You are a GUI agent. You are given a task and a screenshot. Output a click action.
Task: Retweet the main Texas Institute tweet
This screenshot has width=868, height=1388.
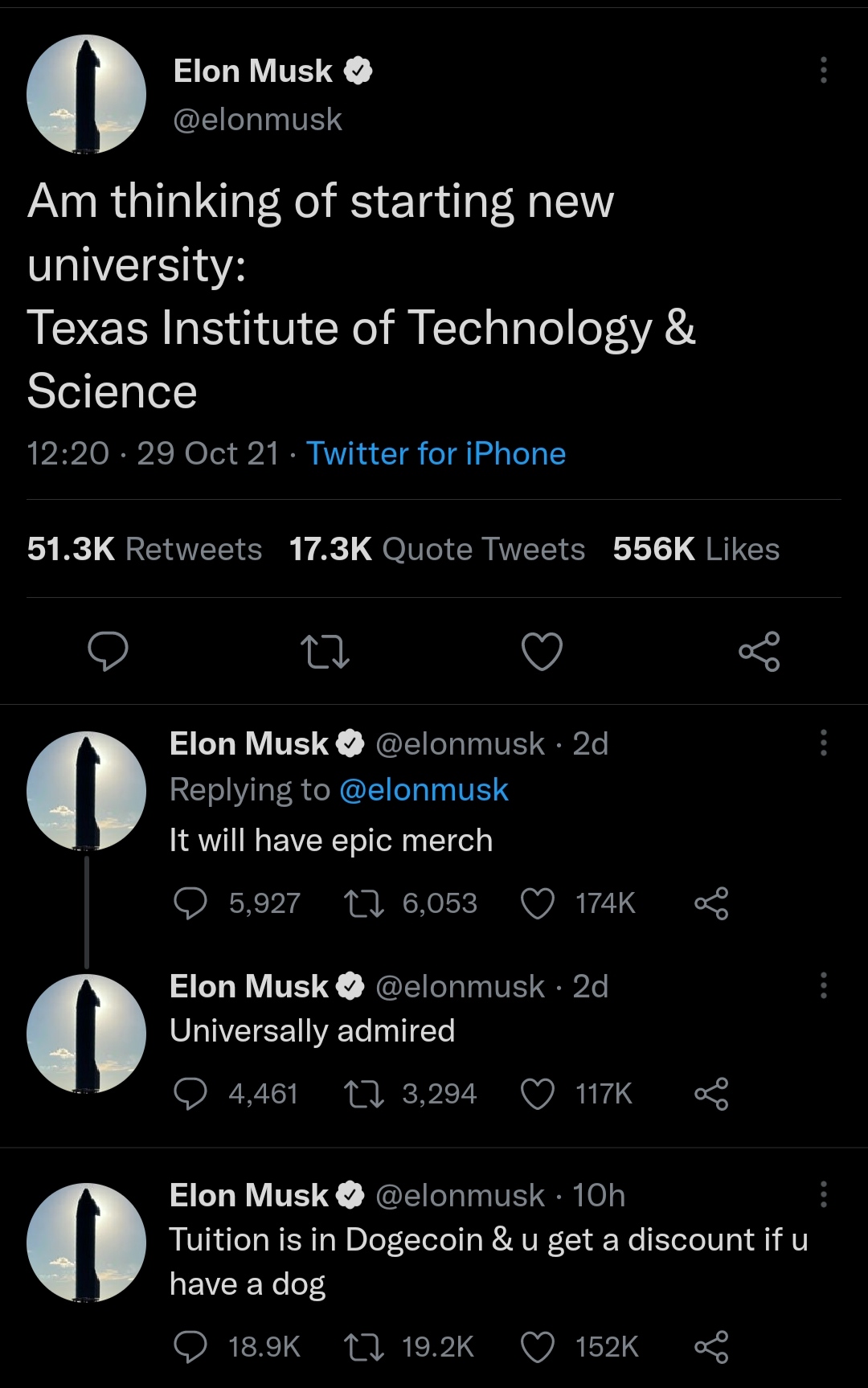324,652
